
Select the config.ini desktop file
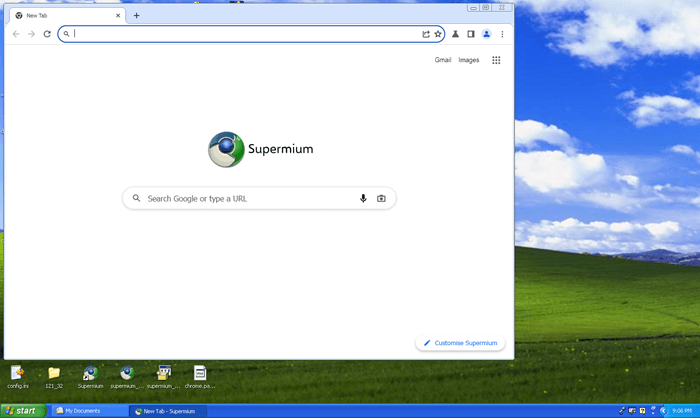(x=17, y=376)
